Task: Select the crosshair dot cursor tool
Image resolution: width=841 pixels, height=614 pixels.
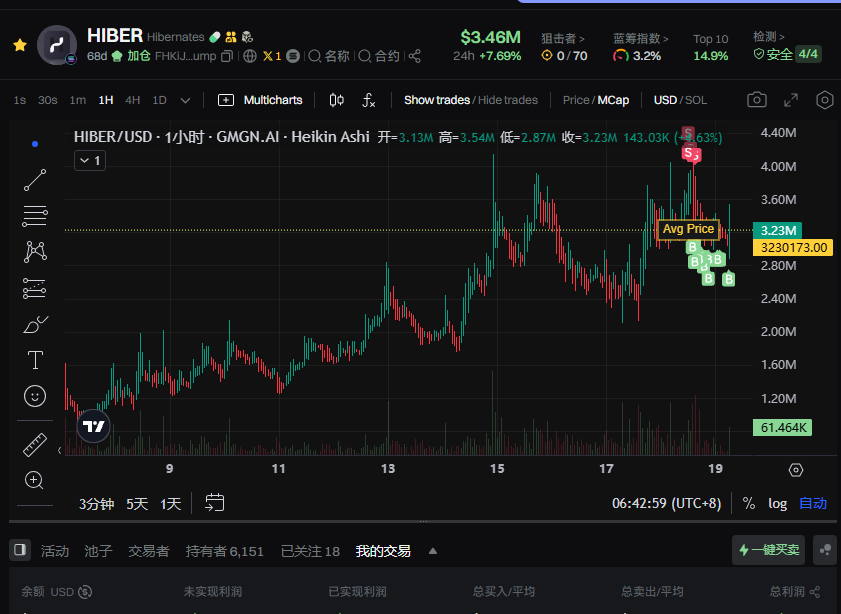Action: (x=35, y=144)
